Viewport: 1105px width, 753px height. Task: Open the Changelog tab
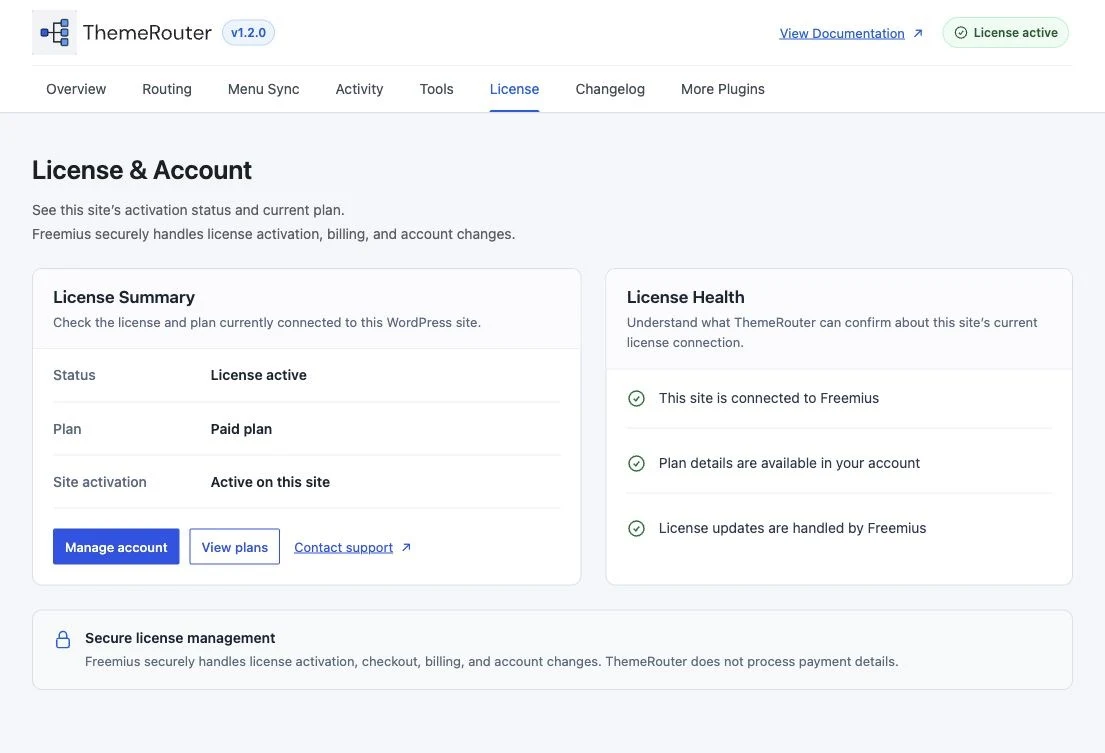click(x=610, y=89)
